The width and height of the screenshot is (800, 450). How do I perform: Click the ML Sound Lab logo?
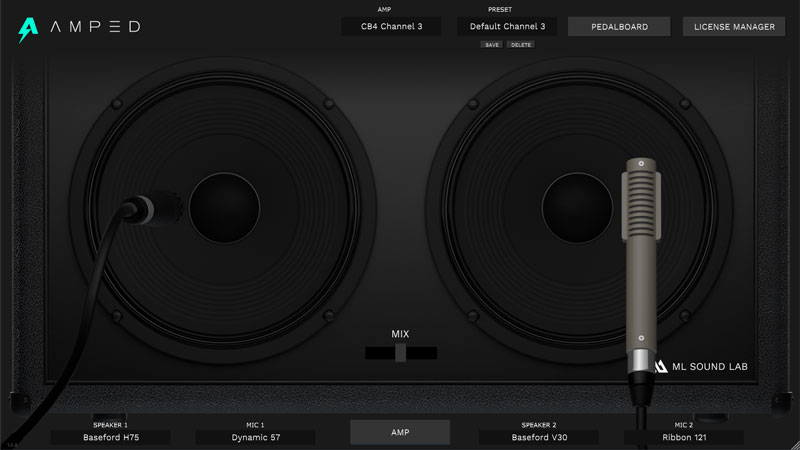[x=702, y=366]
